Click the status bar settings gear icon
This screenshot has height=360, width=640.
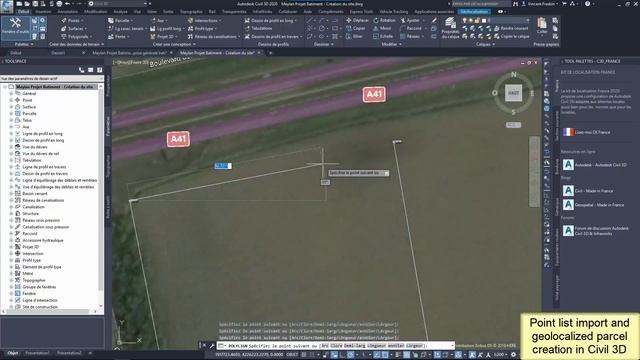(x=513, y=355)
